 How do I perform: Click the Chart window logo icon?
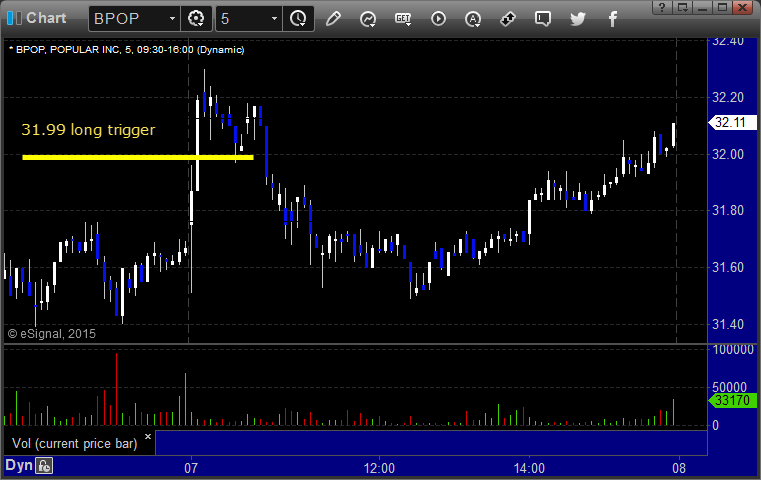click(14, 18)
